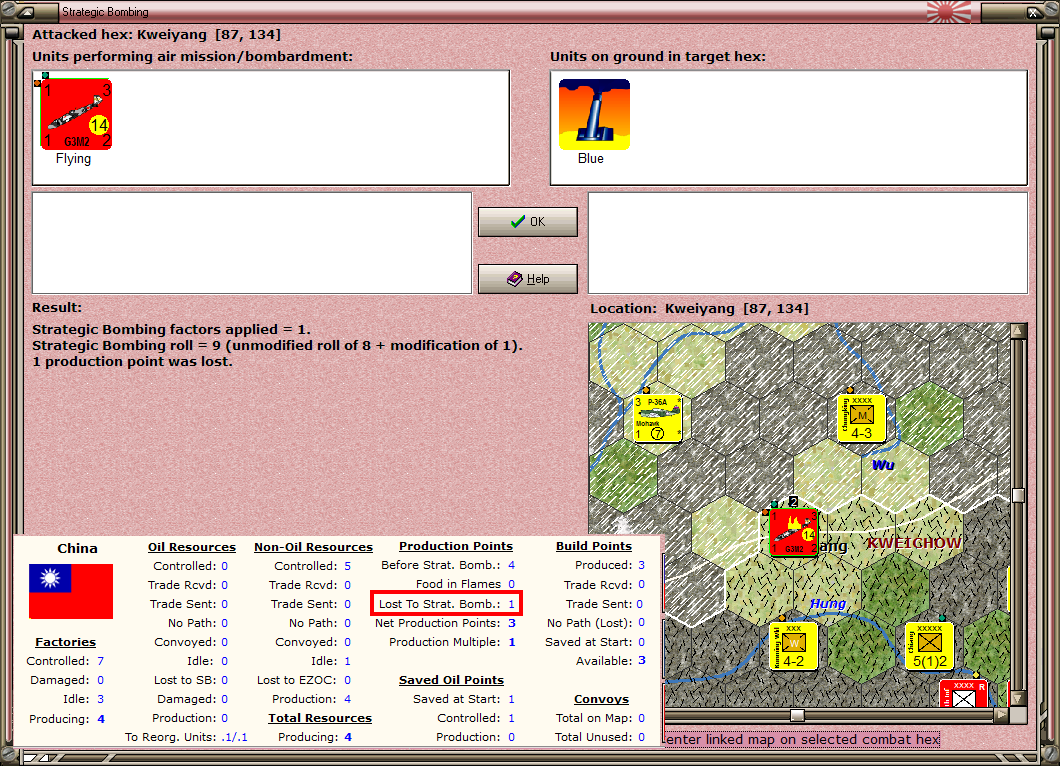Click the map vertical scrollbar up arrow
The image size is (1060, 766).
click(x=1018, y=331)
